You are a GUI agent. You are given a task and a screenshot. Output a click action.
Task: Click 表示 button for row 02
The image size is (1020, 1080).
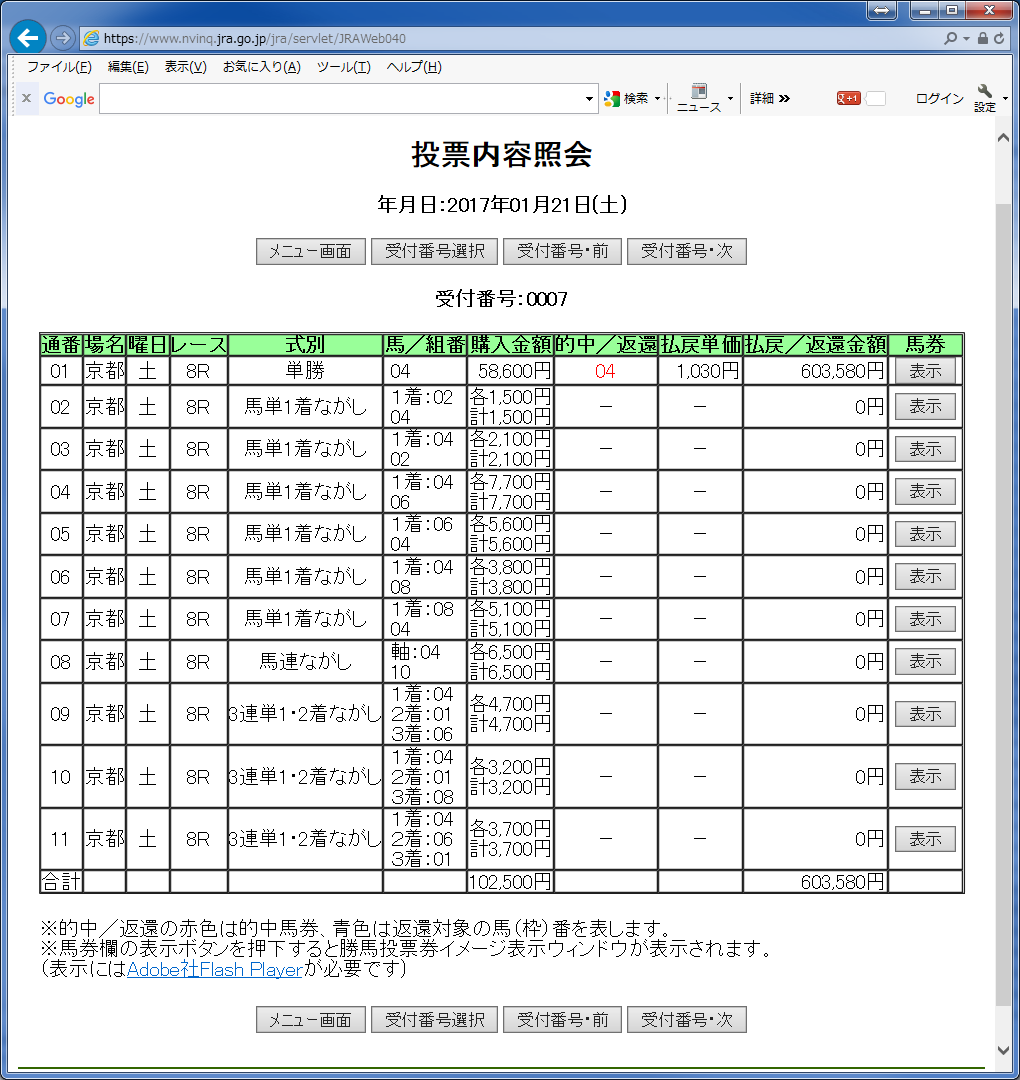point(925,406)
